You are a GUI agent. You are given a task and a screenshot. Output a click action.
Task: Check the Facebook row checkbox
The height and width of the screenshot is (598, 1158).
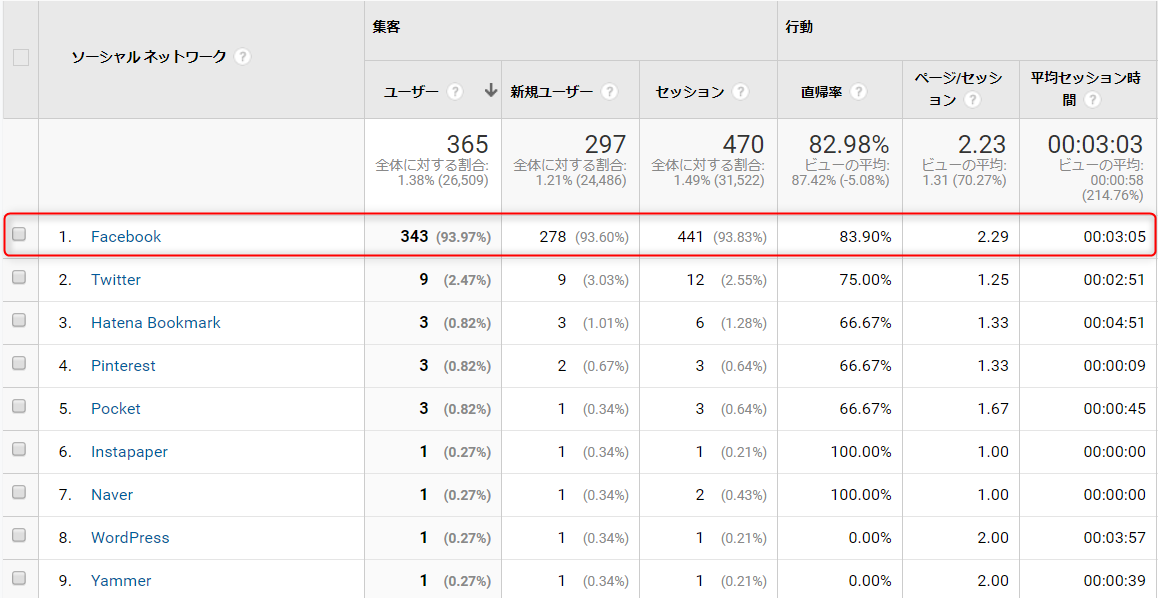[19, 236]
